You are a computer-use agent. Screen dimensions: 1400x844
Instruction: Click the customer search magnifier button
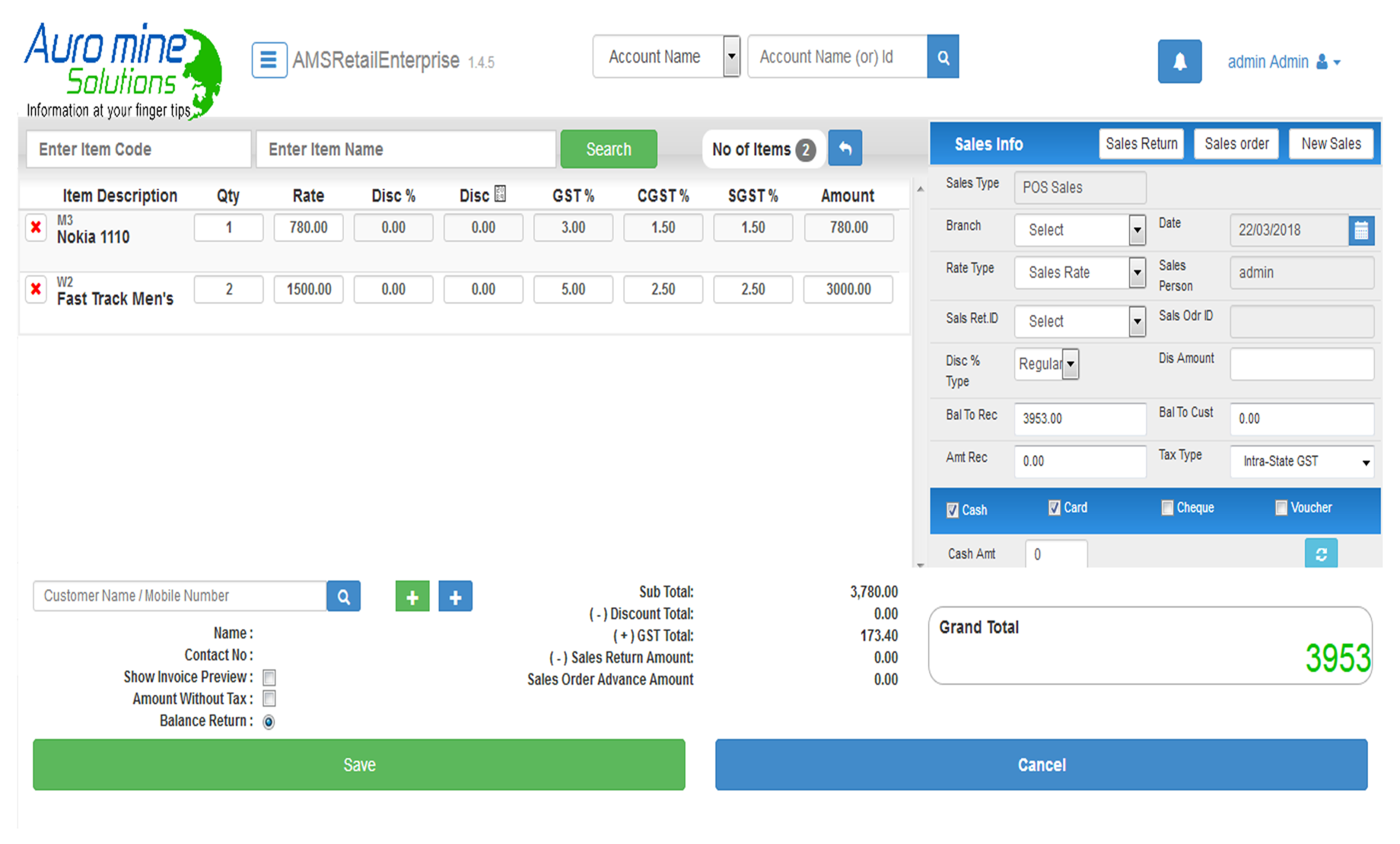click(343, 596)
